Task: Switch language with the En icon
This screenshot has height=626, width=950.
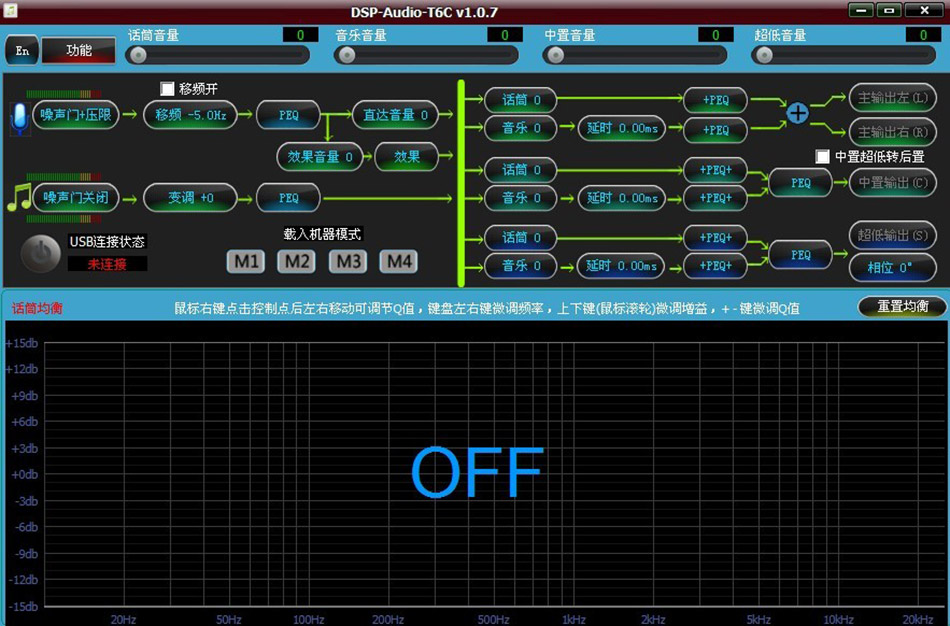Action: pos(21,50)
